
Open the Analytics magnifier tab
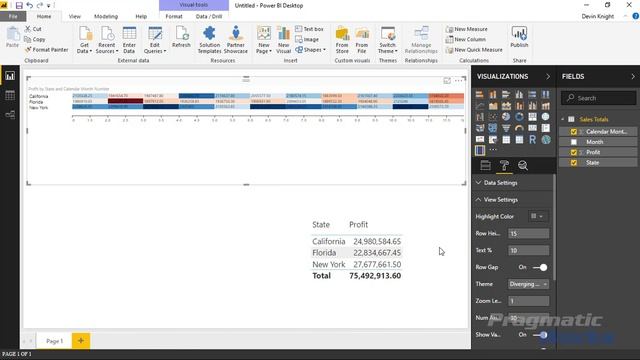[523, 165]
